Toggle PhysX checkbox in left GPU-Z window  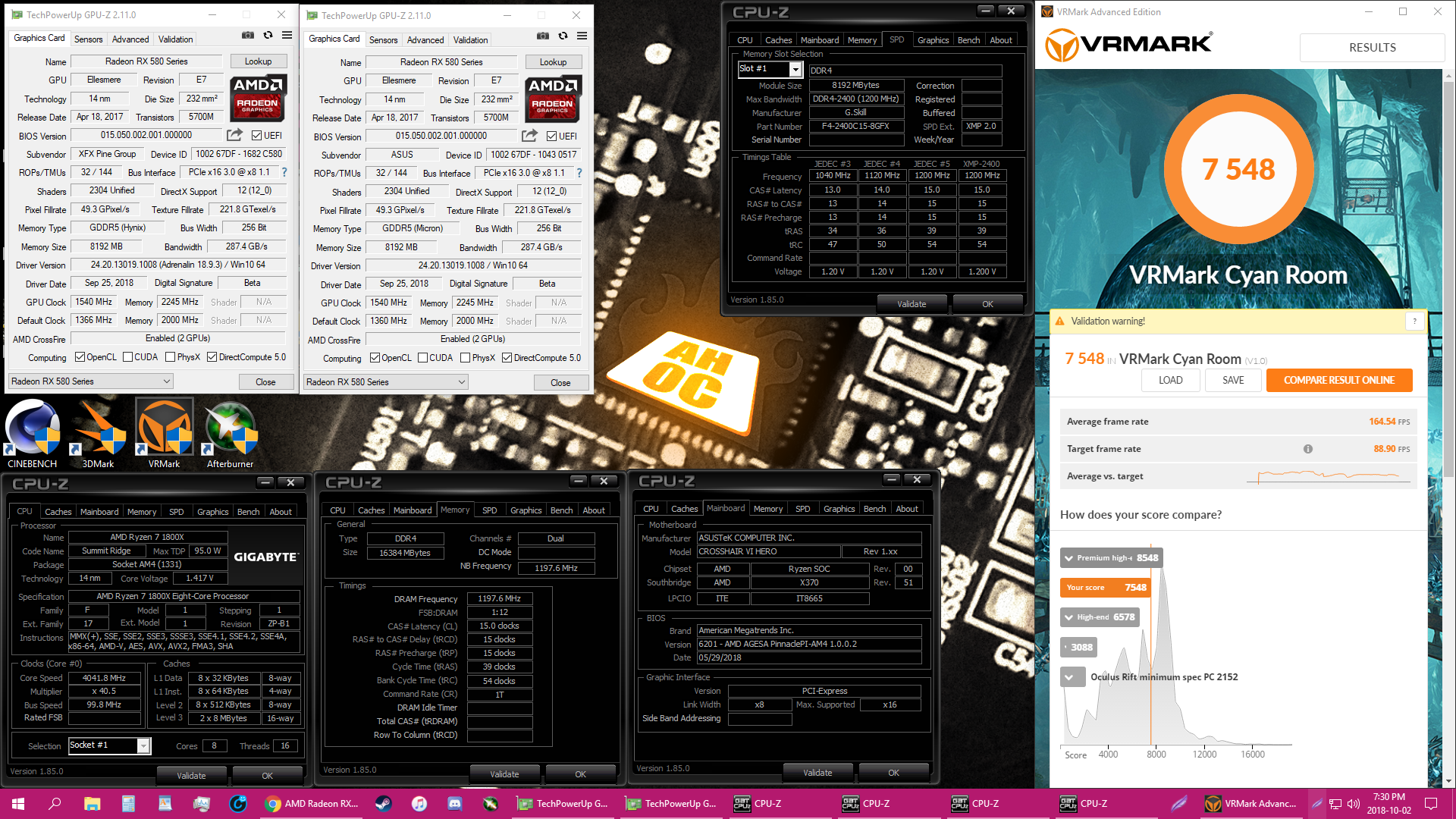[170, 357]
